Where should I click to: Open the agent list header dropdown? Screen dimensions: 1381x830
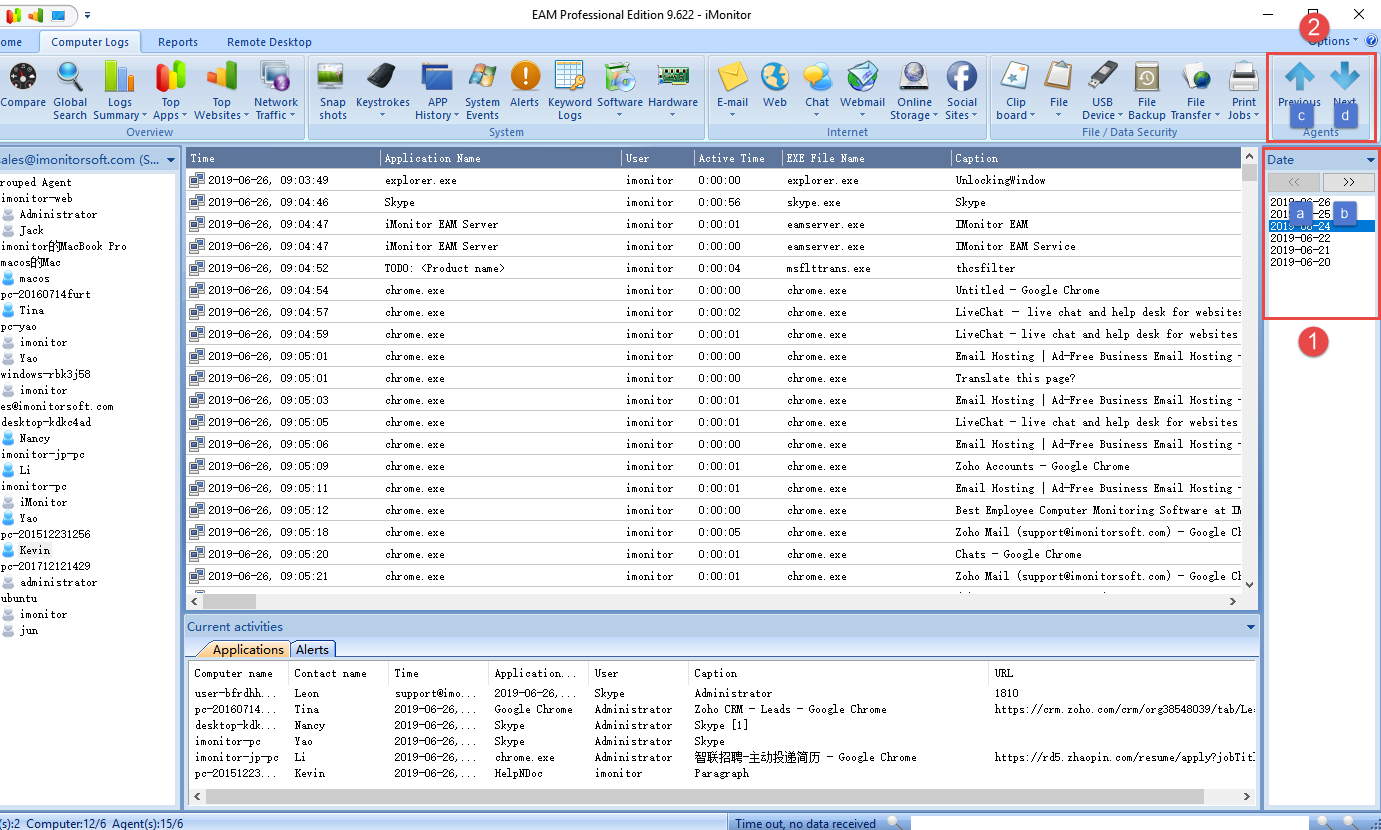coord(171,160)
